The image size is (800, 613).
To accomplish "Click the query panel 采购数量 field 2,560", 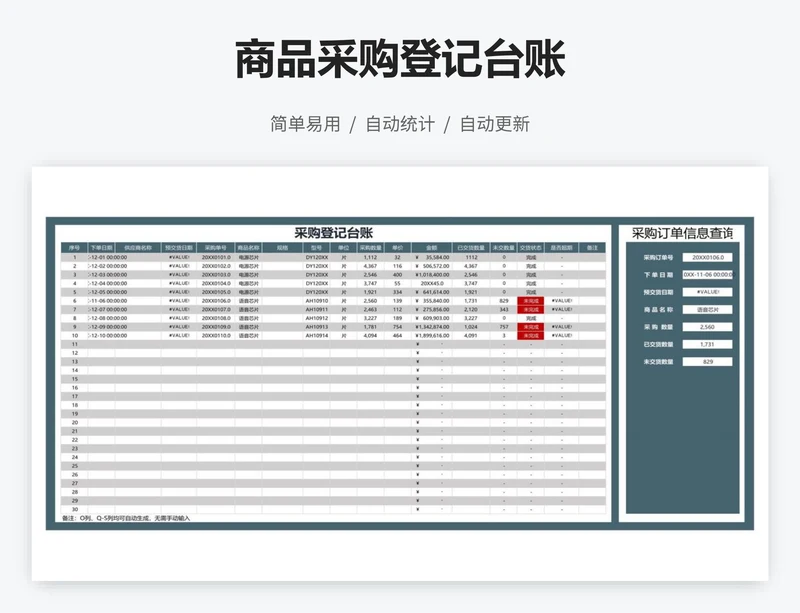I will click(707, 327).
